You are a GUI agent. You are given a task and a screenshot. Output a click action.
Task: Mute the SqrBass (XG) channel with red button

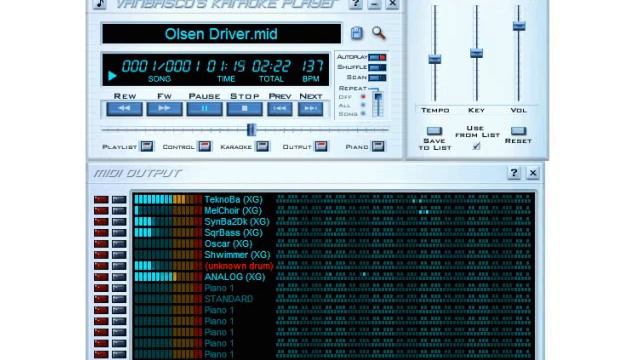click(x=101, y=233)
